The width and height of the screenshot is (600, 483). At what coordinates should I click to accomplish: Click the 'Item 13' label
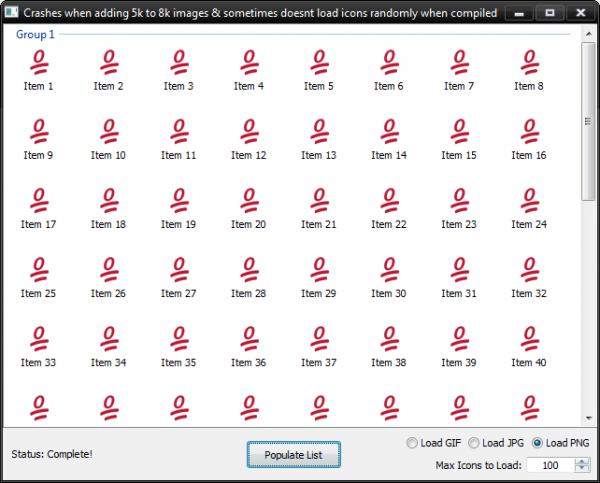(x=319, y=155)
